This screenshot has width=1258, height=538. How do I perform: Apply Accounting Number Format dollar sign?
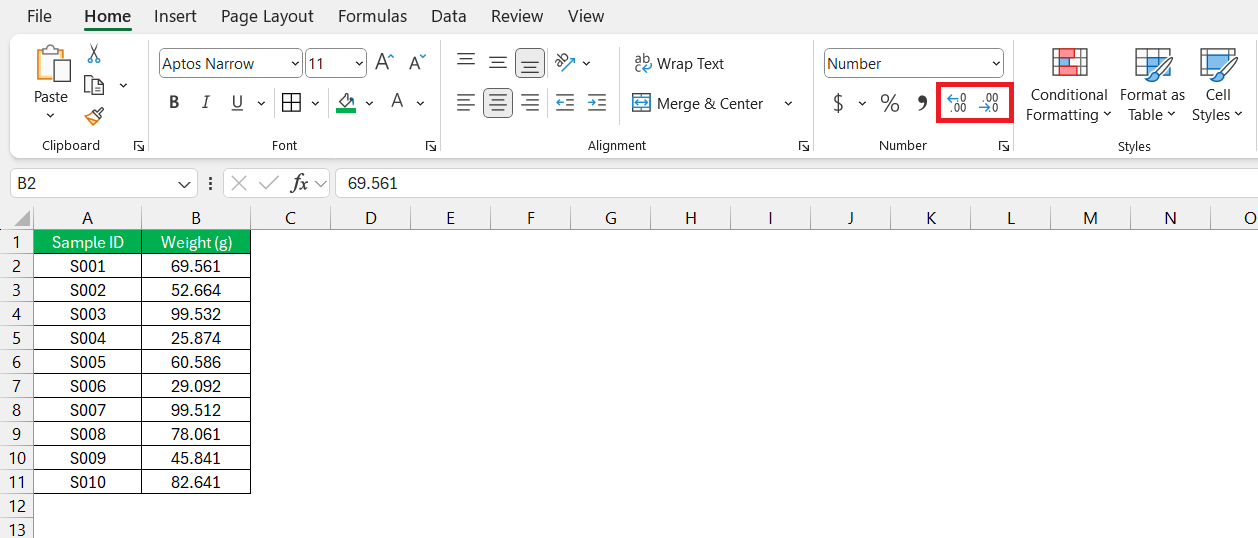(x=838, y=103)
